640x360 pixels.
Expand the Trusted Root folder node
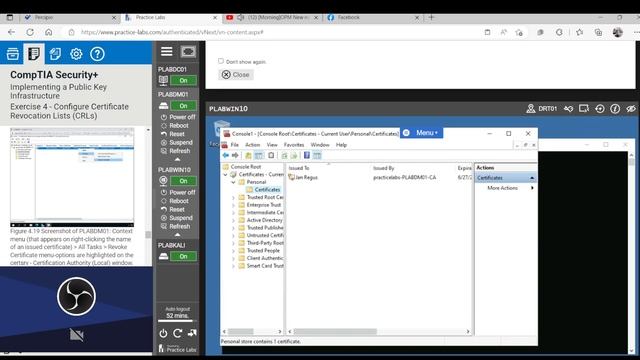[x=233, y=198]
